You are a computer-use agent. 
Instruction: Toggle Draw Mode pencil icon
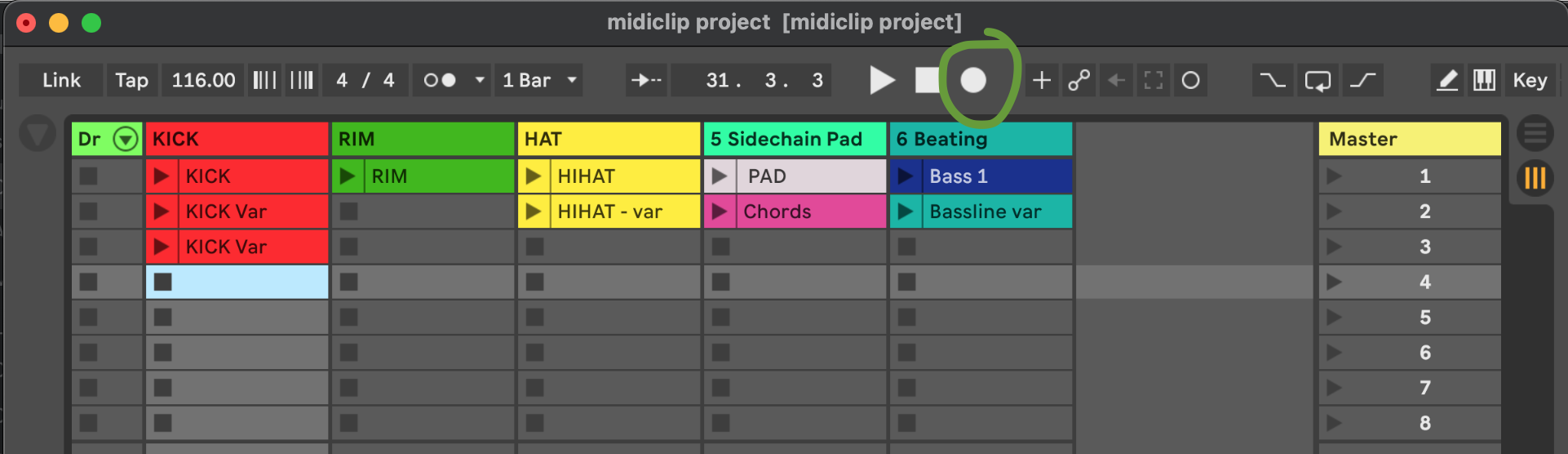pos(1447,80)
